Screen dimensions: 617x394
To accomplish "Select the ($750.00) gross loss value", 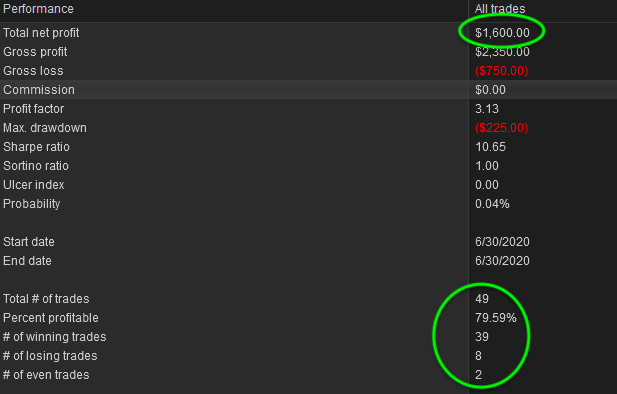I will 501,71.
